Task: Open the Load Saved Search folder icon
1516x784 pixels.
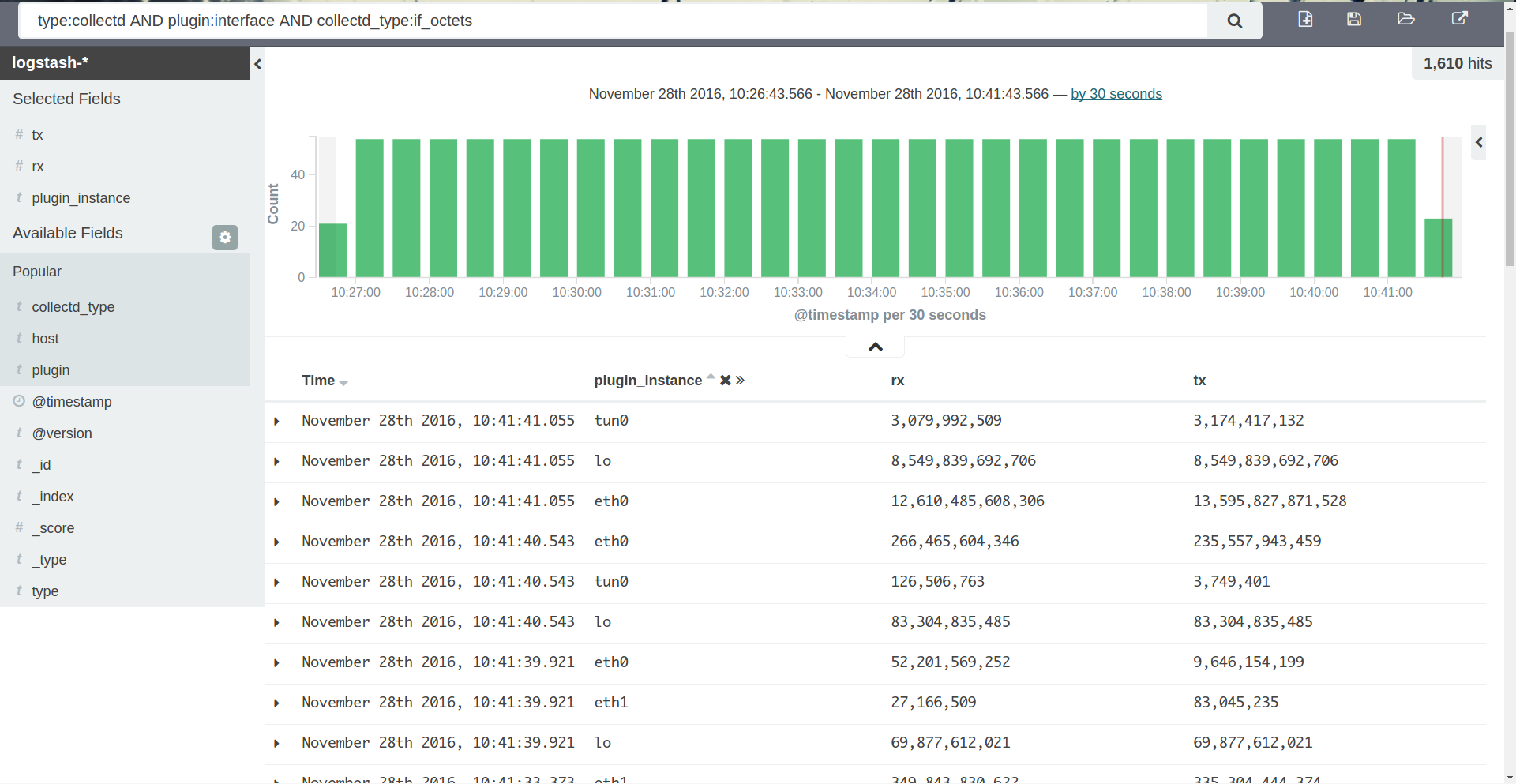Action: pyautogui.click(x=1405, y=19)
